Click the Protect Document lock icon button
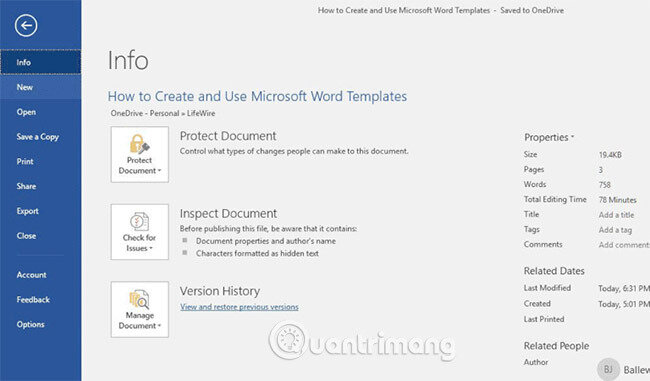 click(140, 154)
